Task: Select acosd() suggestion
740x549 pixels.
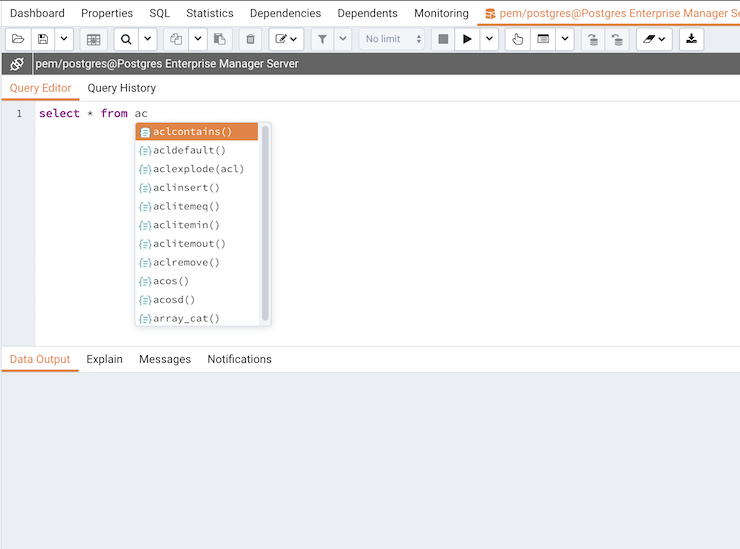Action: click(197, 300)
